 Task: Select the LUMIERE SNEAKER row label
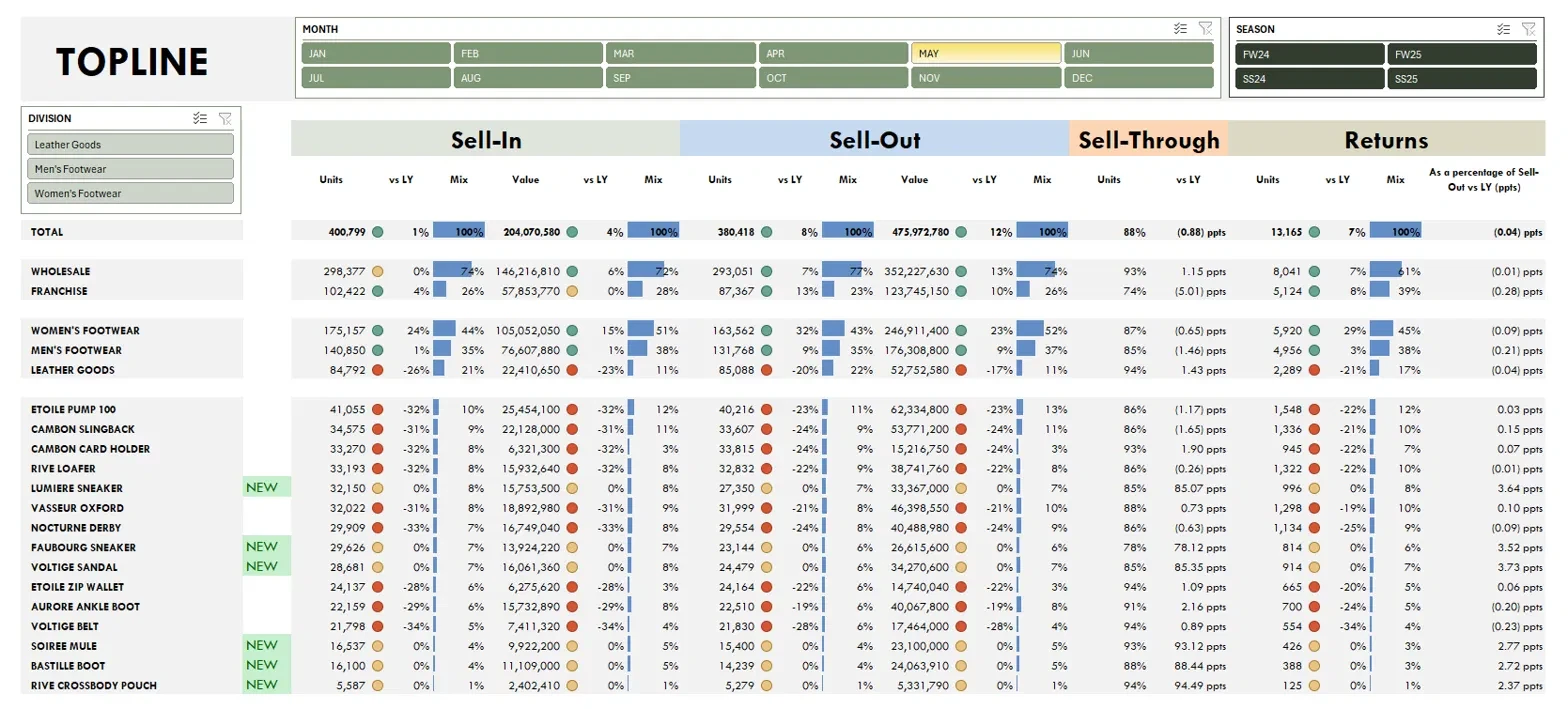click(77, 488)
